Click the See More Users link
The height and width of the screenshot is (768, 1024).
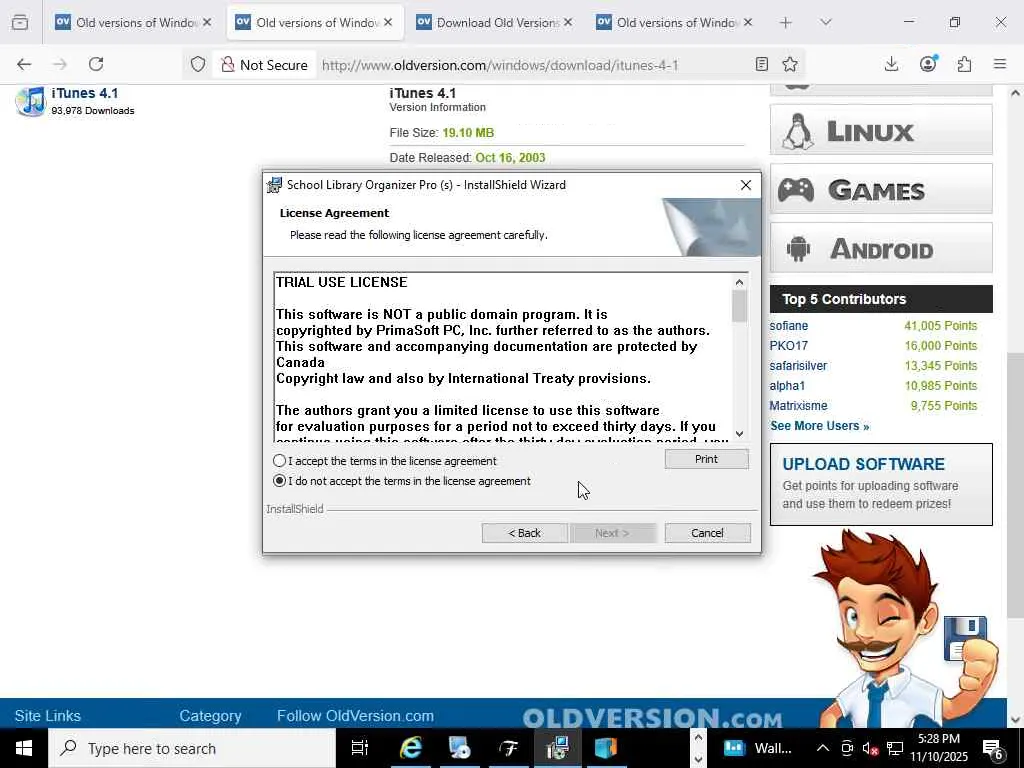(820, 426)
